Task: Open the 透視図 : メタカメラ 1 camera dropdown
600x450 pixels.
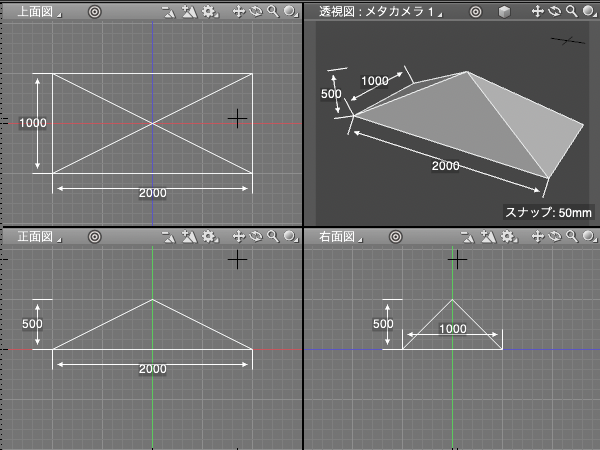Action: click(x=380, y=12)
